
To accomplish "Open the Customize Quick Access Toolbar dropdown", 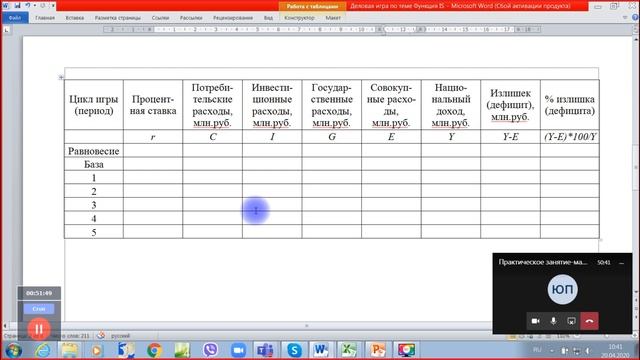I will 53,6.
